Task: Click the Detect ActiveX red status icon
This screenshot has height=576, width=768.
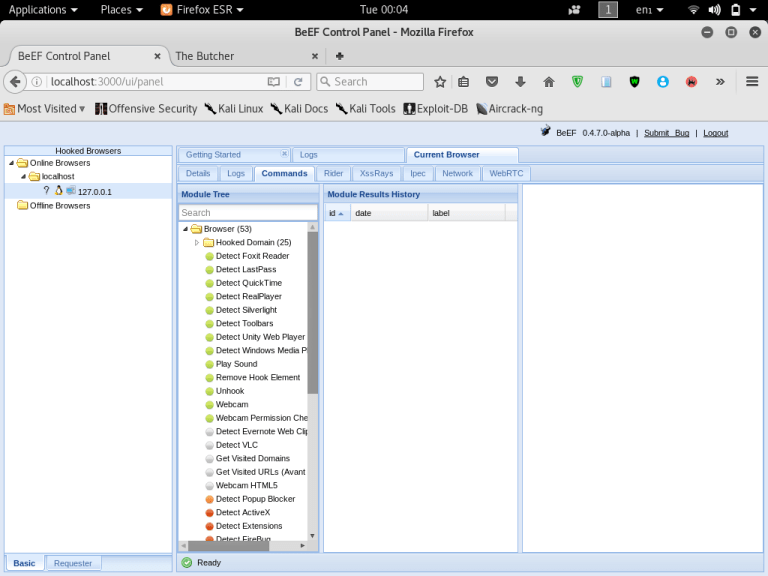Action: click(x=209, y=513)
